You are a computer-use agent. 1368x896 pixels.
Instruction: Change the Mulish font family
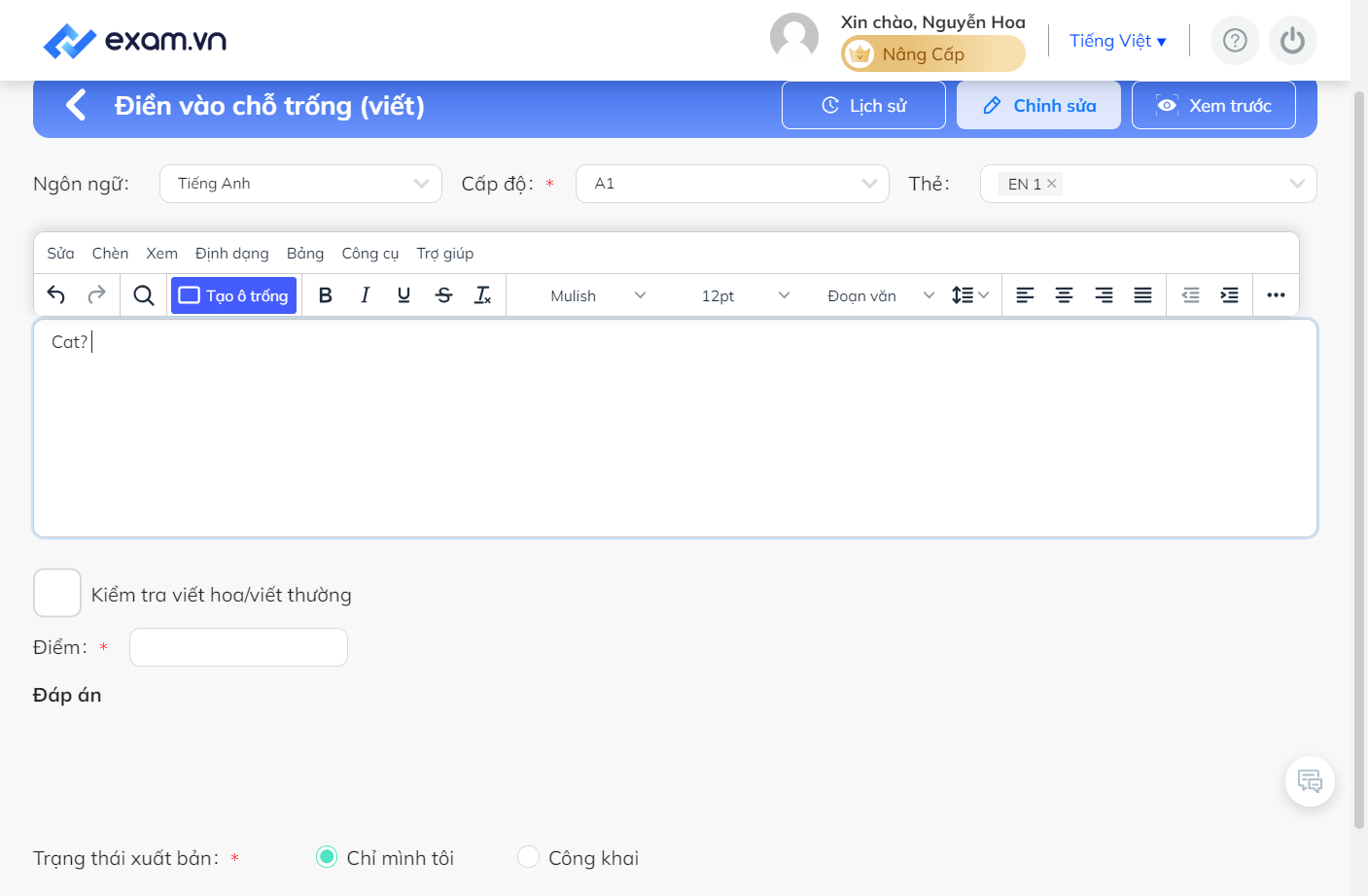point(597,295)
